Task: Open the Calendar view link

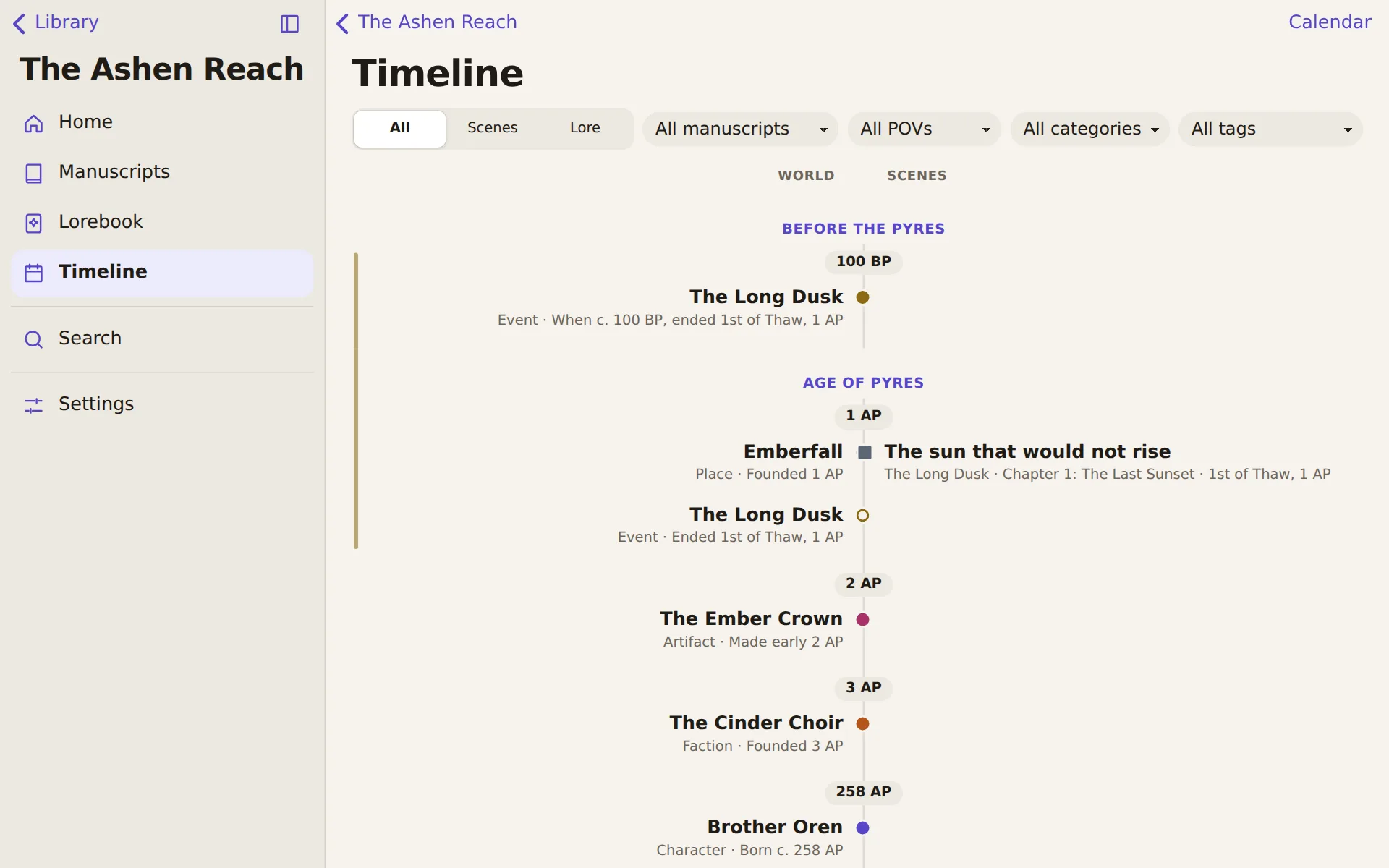Action: click(x=1330, y=22)
